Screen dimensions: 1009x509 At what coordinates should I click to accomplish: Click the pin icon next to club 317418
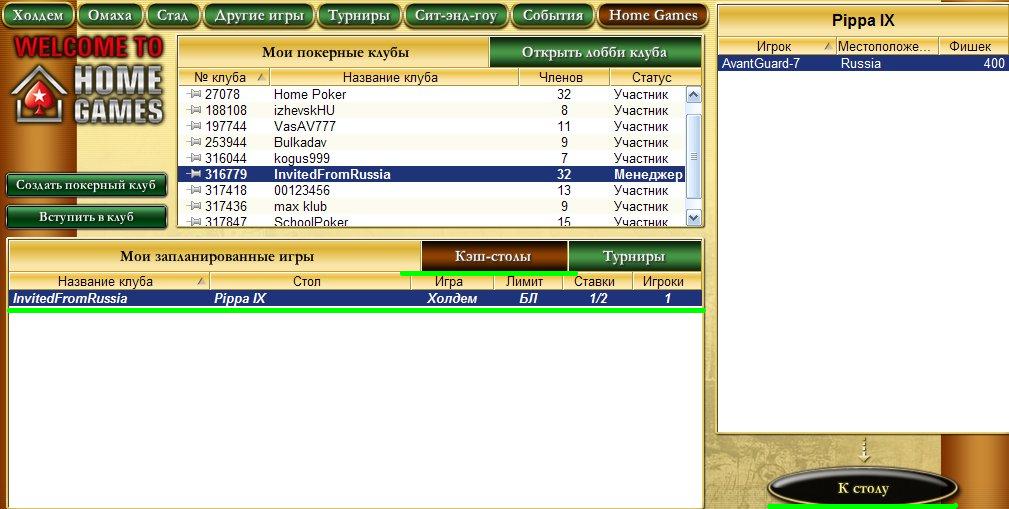194,190
